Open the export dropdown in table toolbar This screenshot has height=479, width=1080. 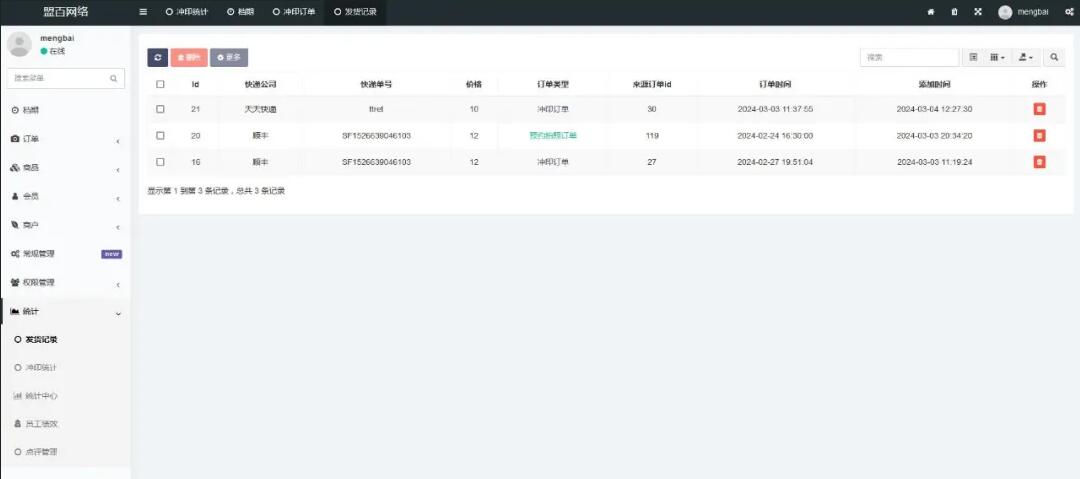point(1026,58)
